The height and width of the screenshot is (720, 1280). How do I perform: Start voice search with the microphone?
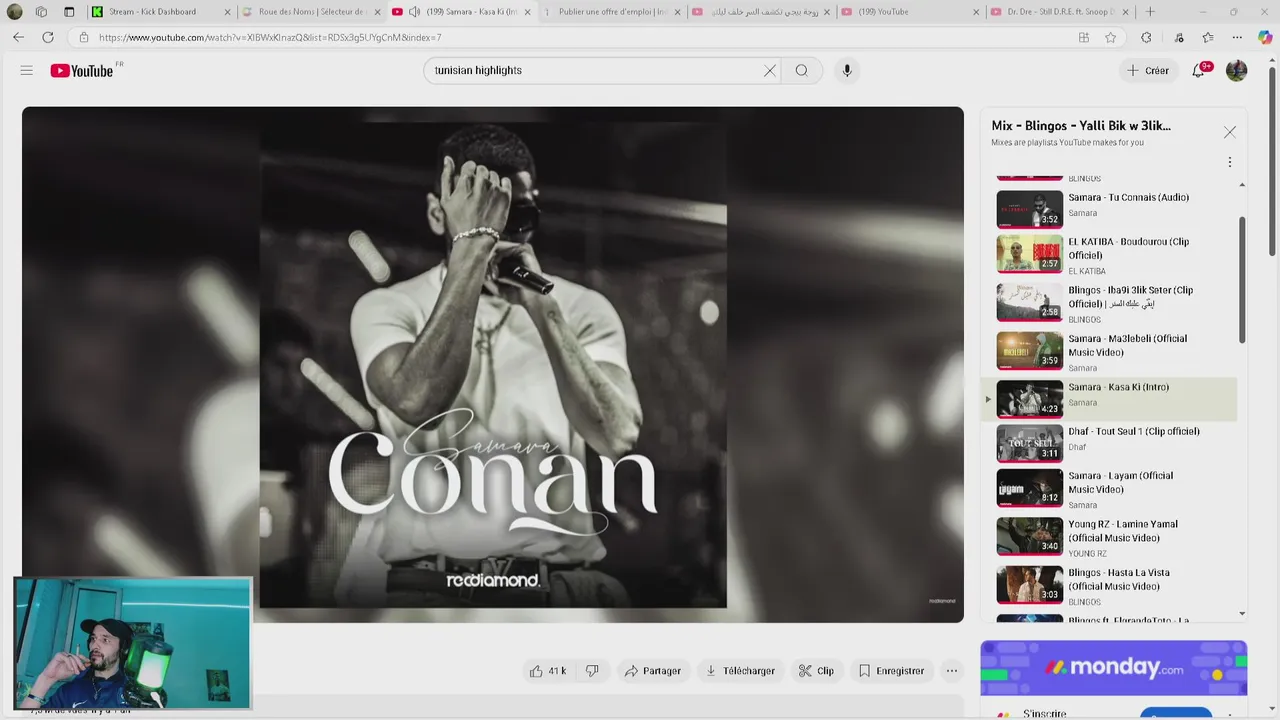847,71
